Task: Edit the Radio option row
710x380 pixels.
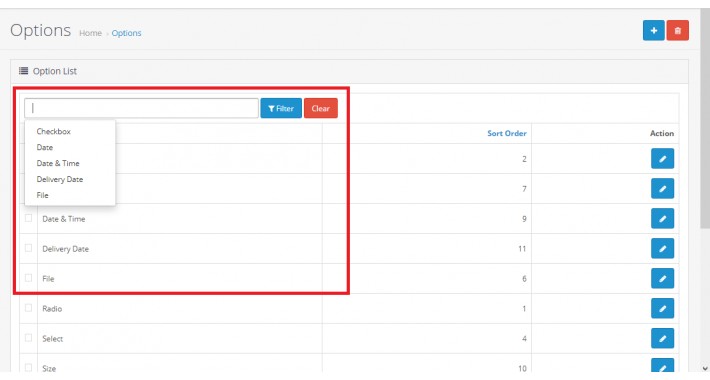Action: [x=662, y=308]
